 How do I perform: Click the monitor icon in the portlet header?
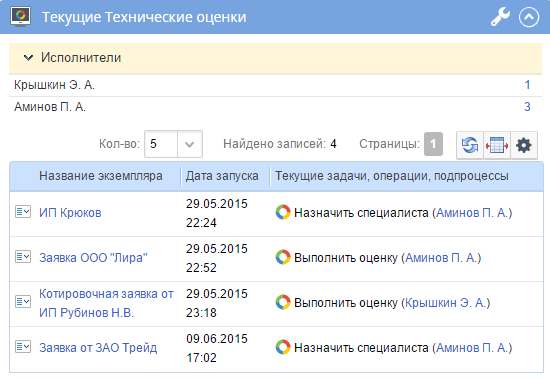(20, 16)
